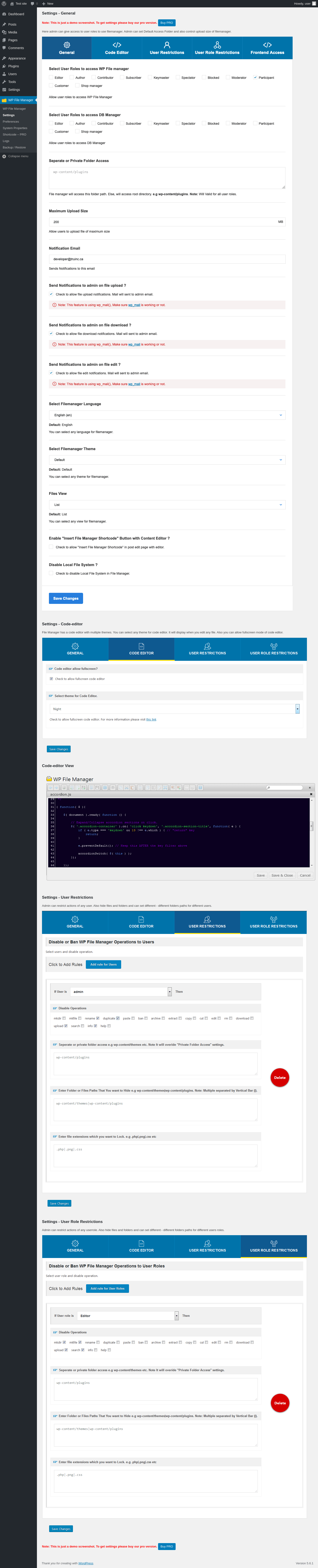Click the Plugins plug icon
Viewport: 318px width, 1568px height.
coord(4,66)
